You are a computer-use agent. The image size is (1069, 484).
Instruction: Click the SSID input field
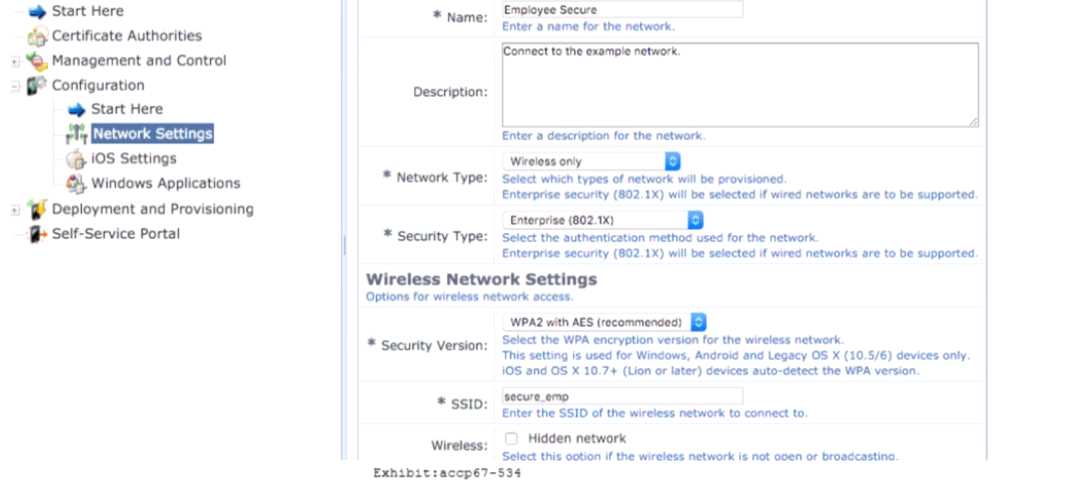[622, 396]
